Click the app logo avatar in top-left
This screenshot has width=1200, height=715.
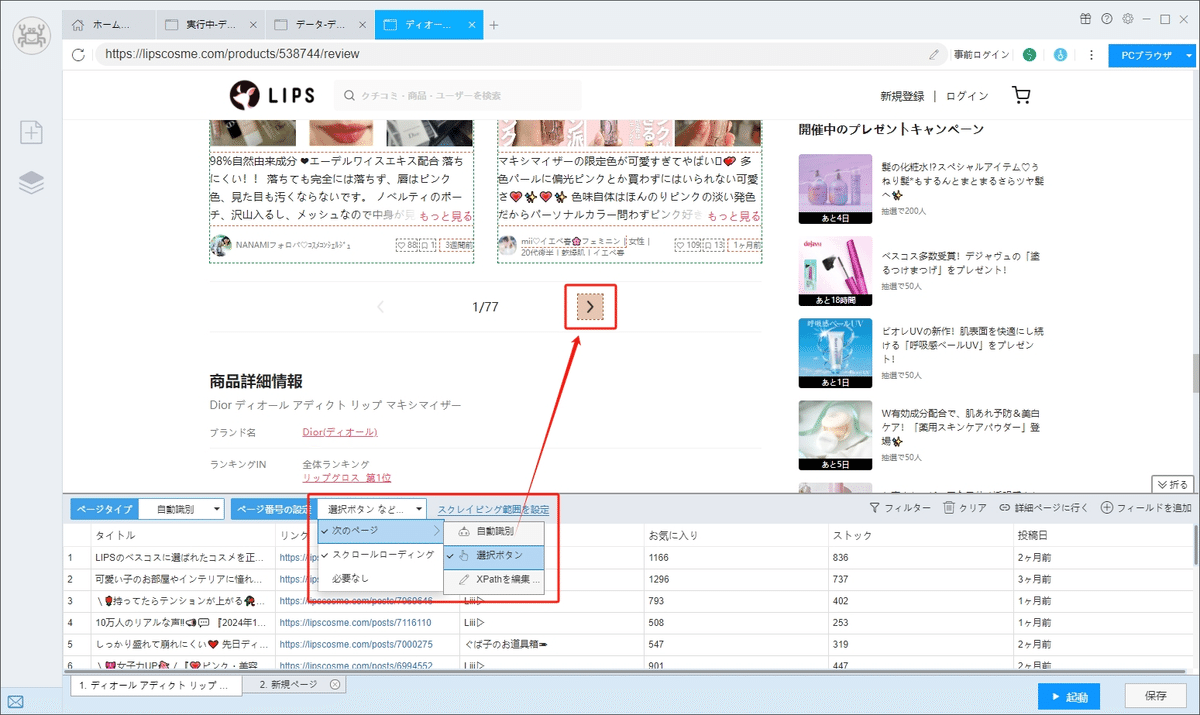click(30, 37)
